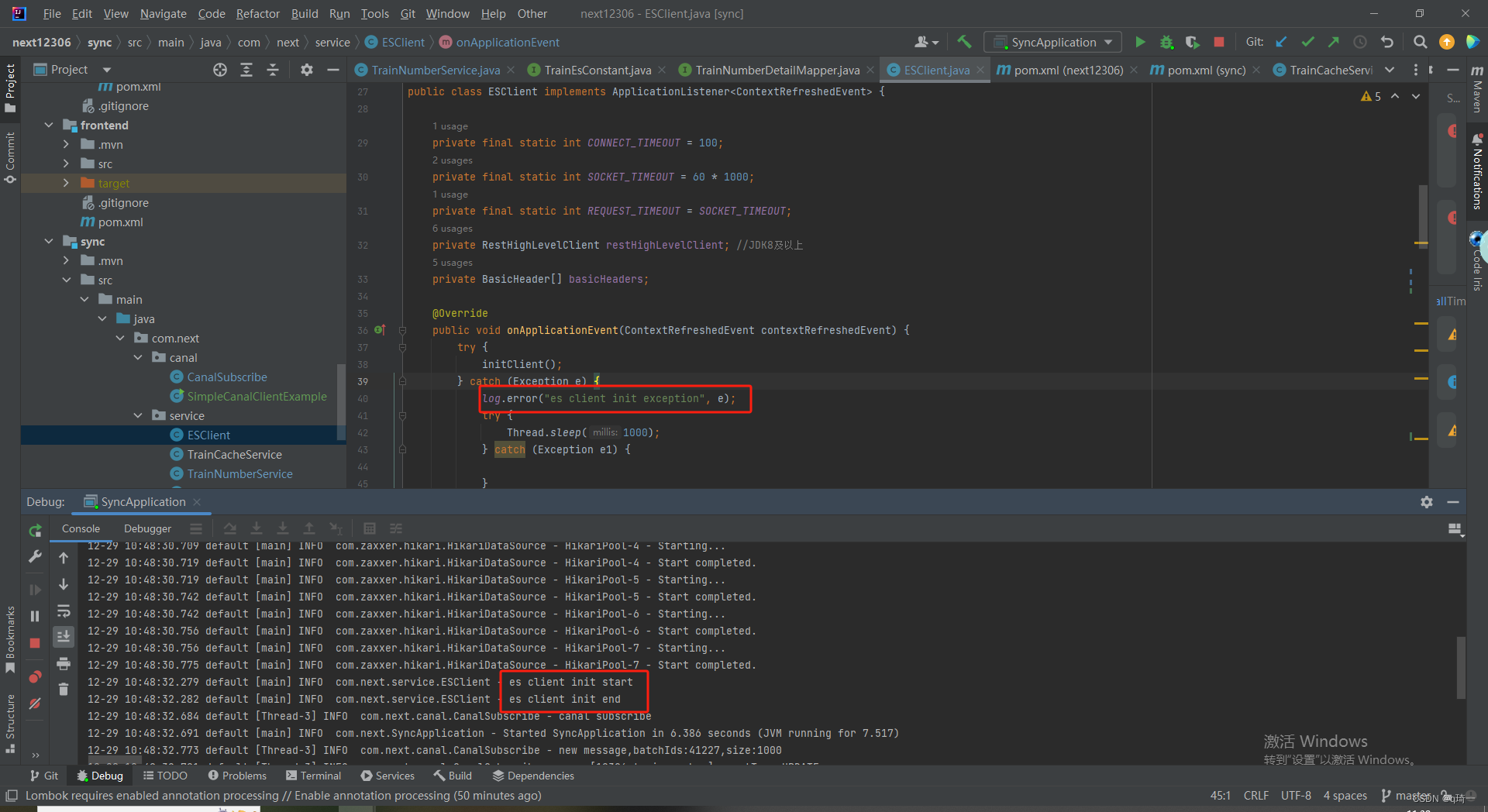Open Maven tool window sidebar
The height and width of the screenshot is (812, 1488).
[1477, 89]
